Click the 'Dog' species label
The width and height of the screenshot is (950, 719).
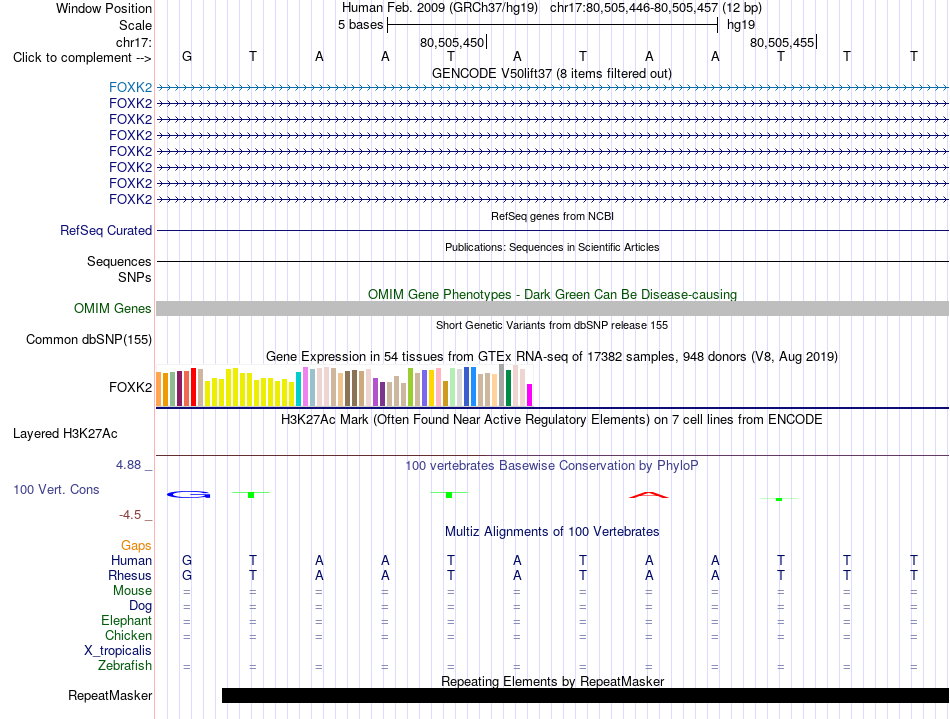click(141, 606)
